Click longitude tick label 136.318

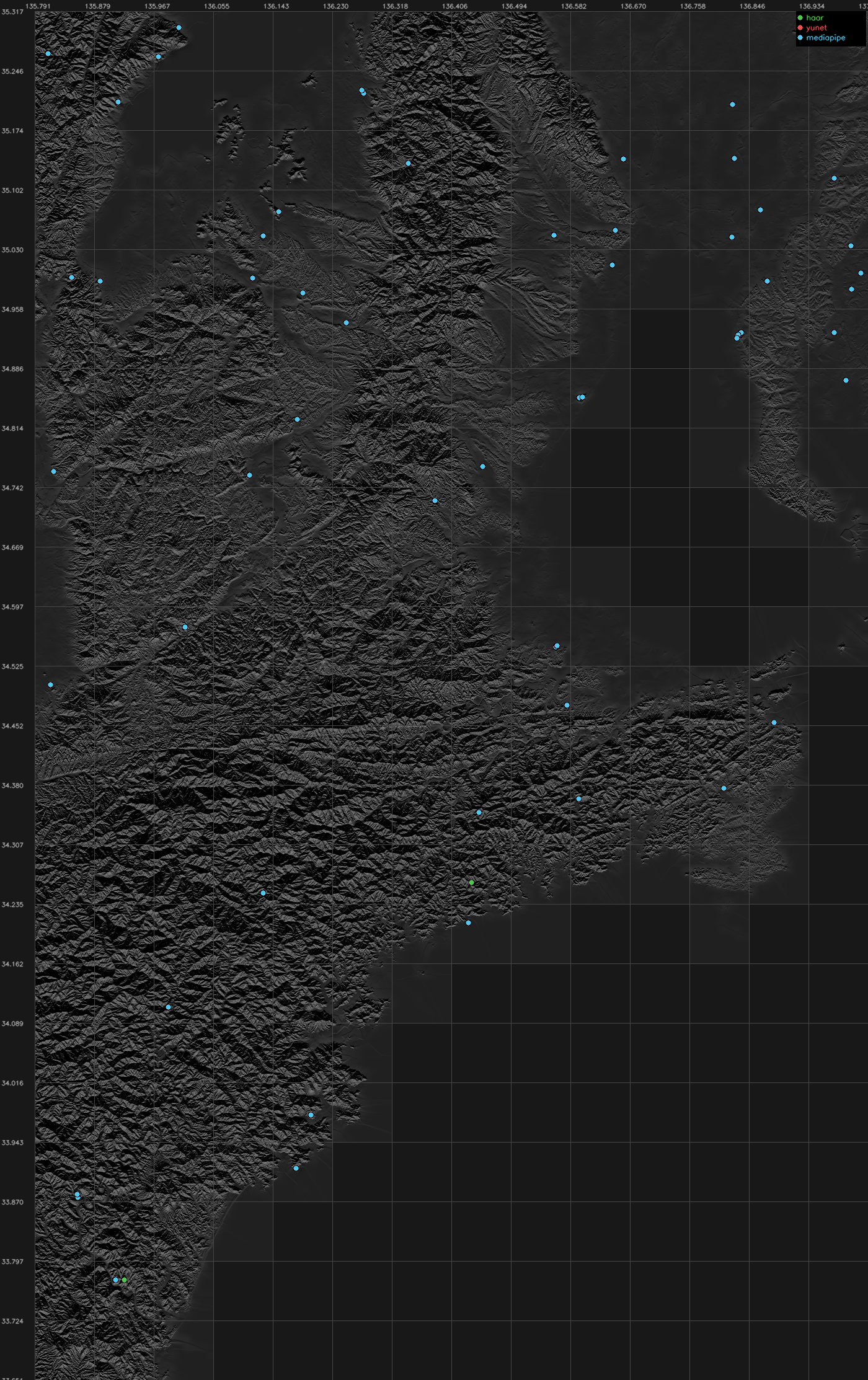(x=395, y=6)
